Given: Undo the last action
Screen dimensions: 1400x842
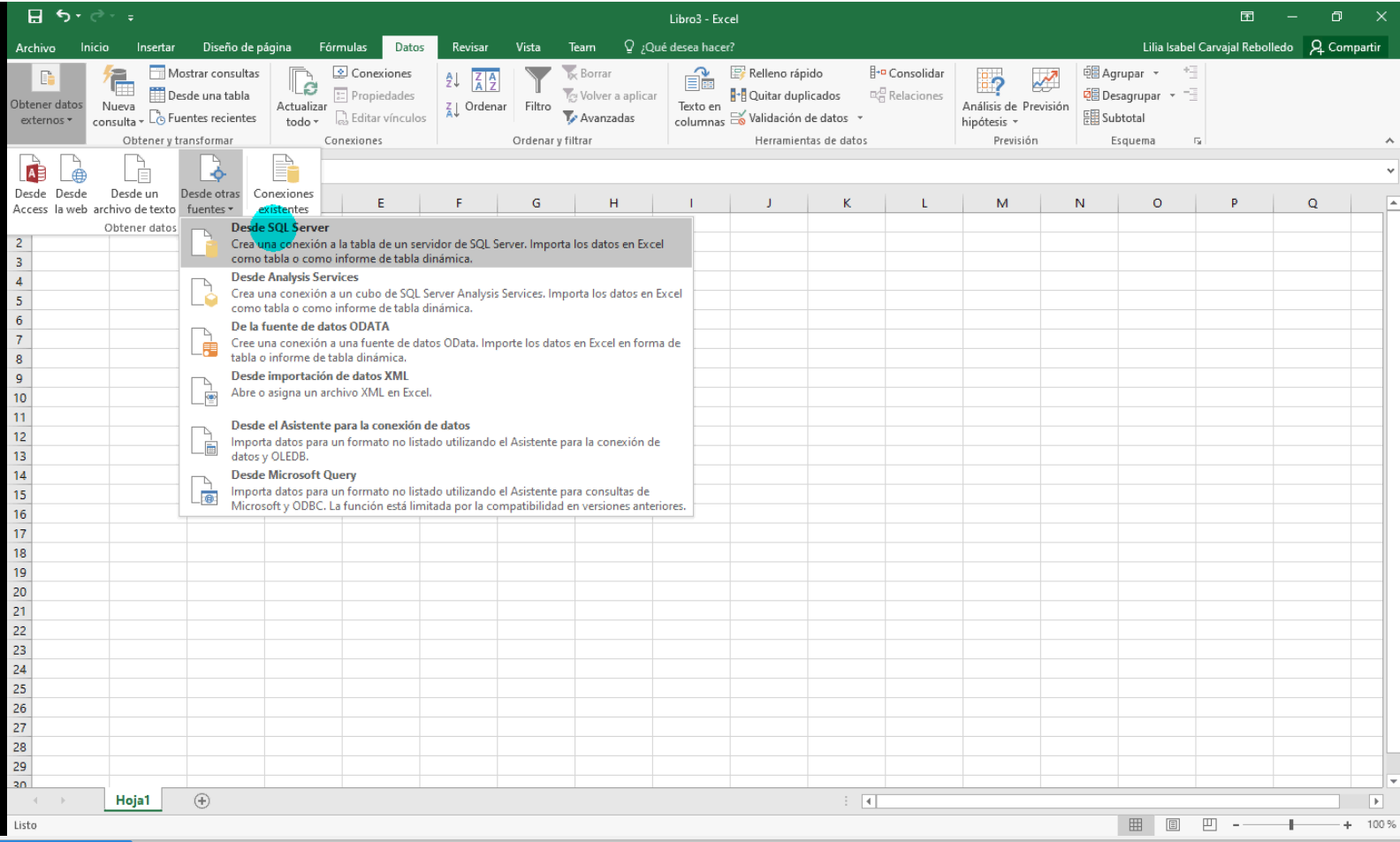Looking at the screenshot, I should coord(63,17).
